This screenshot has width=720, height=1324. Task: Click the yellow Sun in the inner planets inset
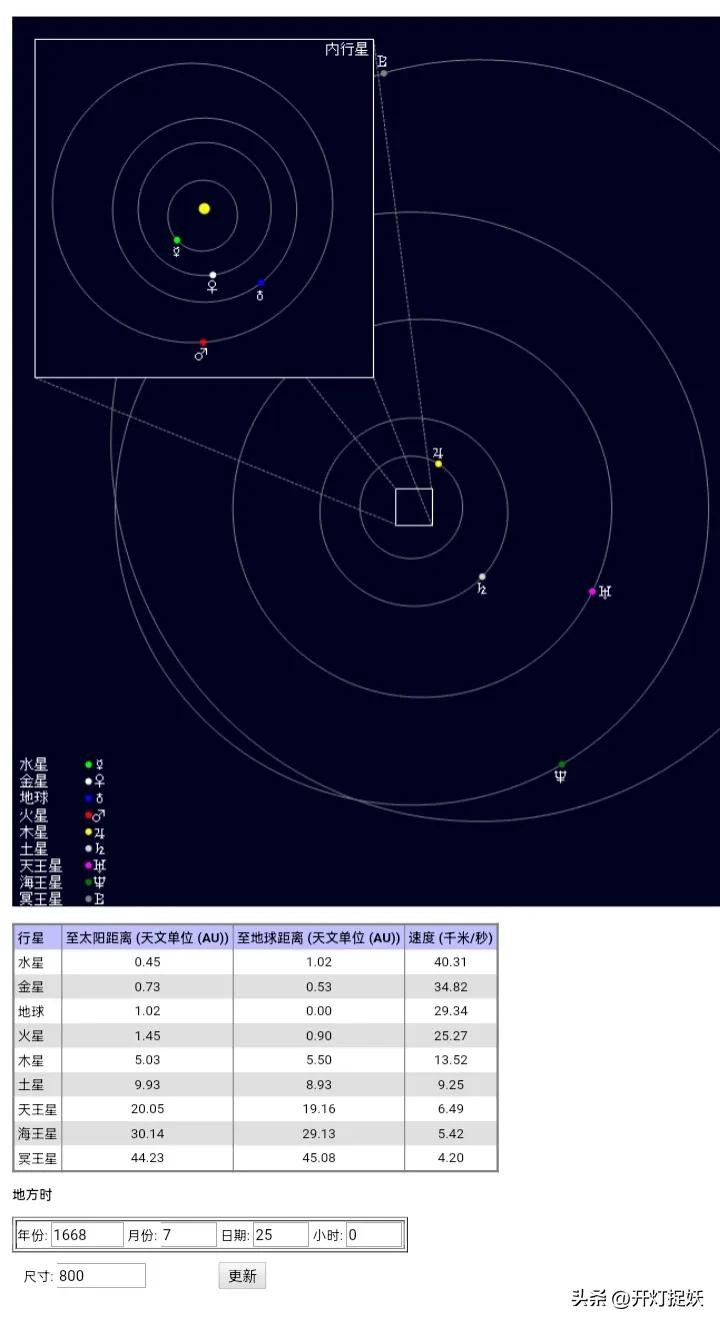[204, 209]
